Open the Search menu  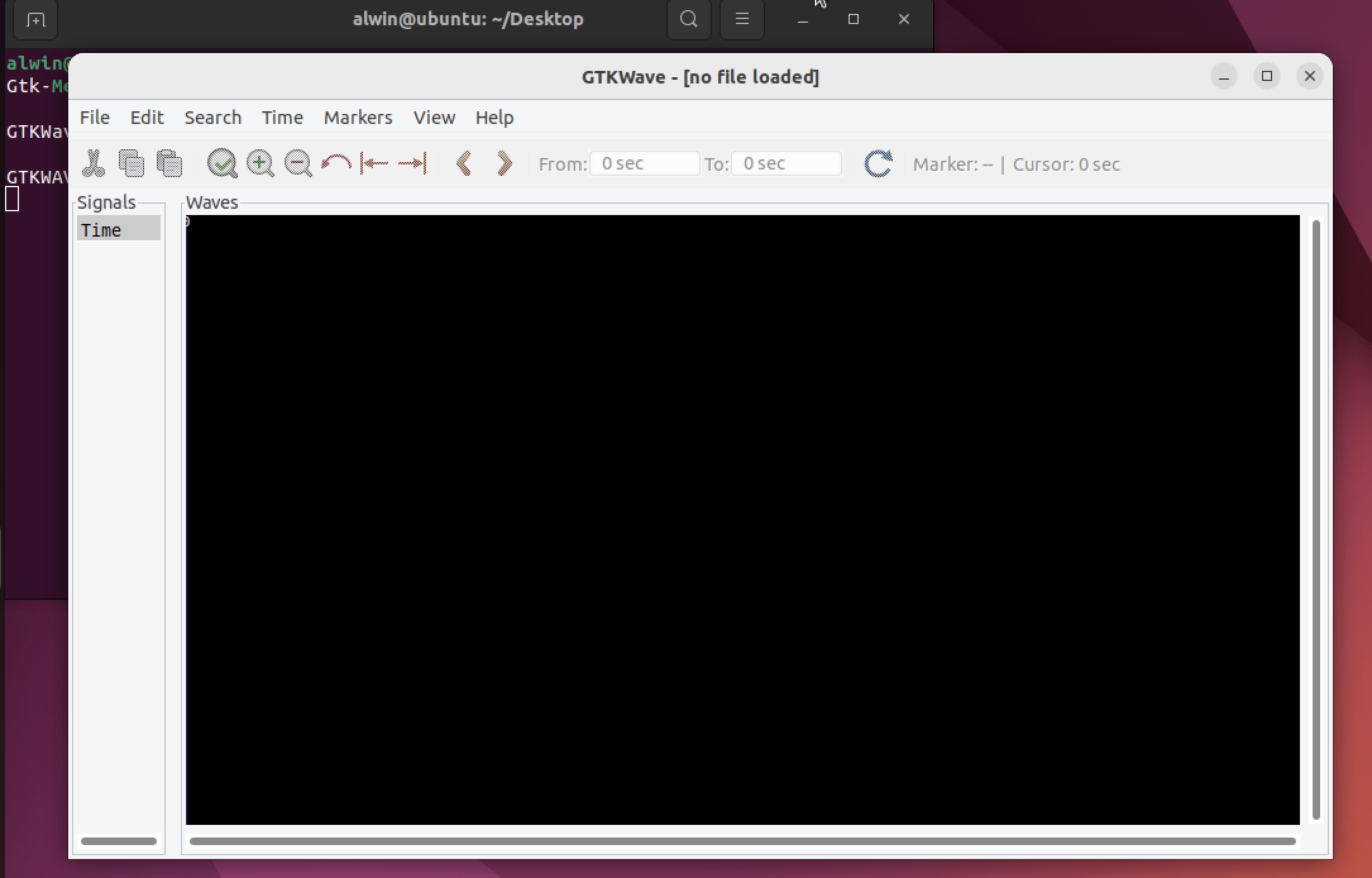[x=212, y=118]
